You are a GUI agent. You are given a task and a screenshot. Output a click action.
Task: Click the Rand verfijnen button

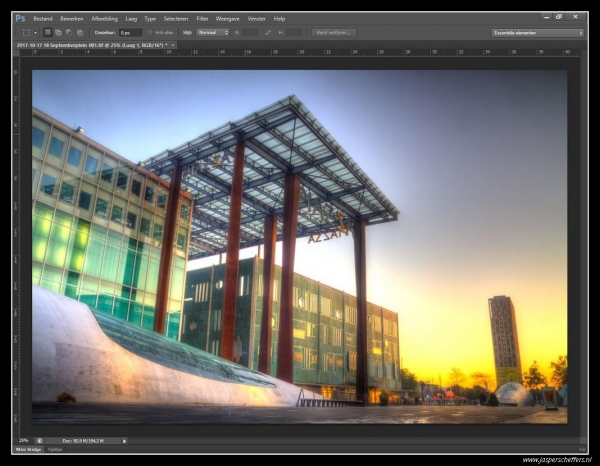[x=334, y=32]
